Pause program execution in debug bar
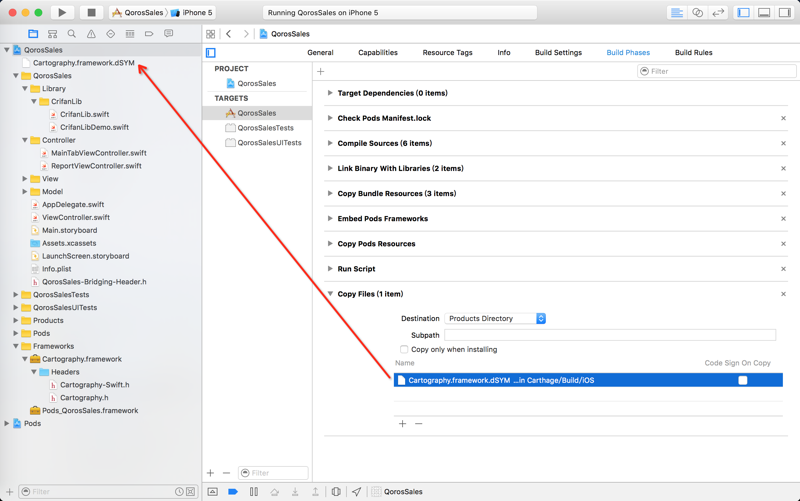 [254, 492]
